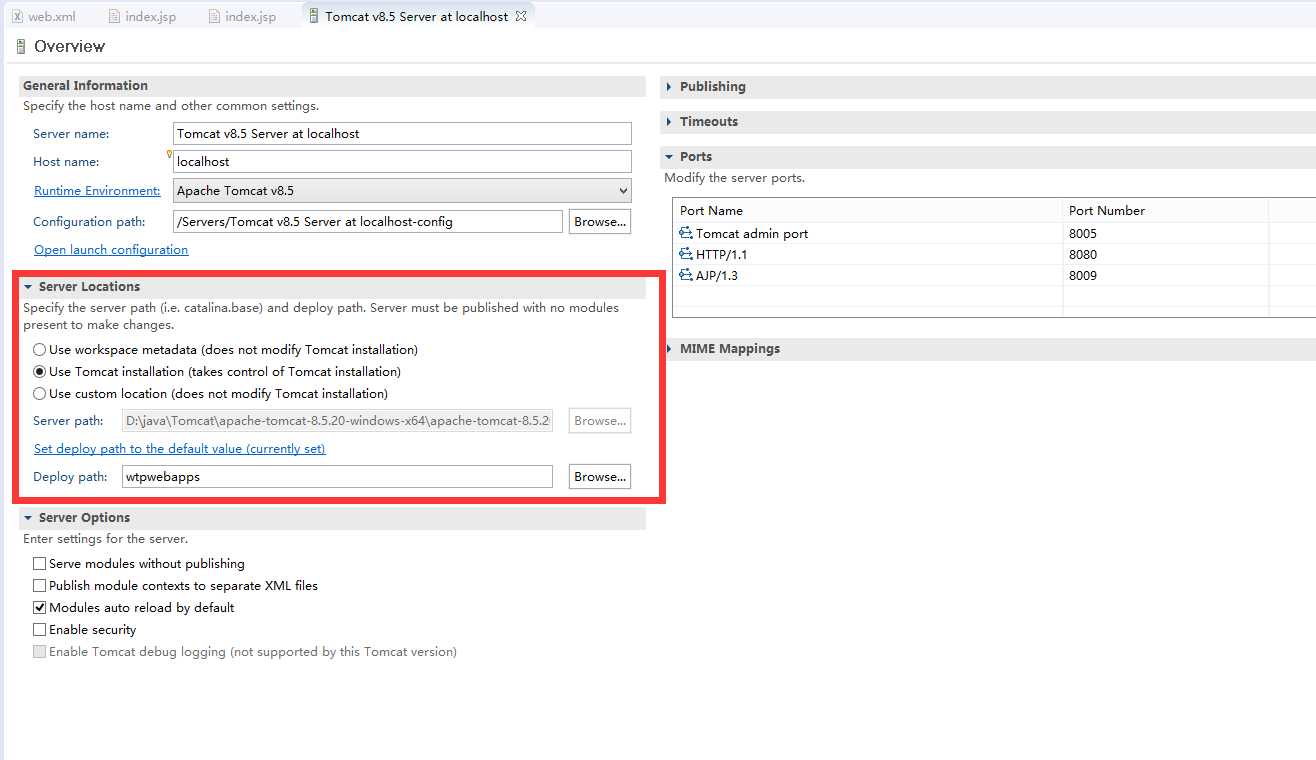Click the web.xml file icon in tab
The height and width of the screenshot is (760, 1316).
click(x=17, y=17)
